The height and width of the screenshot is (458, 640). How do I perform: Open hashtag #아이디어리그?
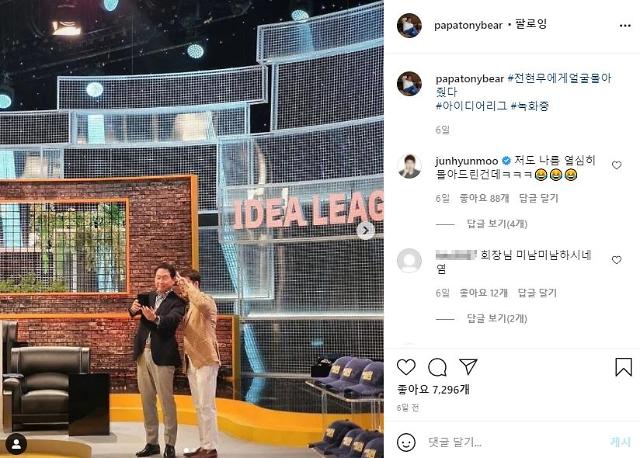click(471, 106)
